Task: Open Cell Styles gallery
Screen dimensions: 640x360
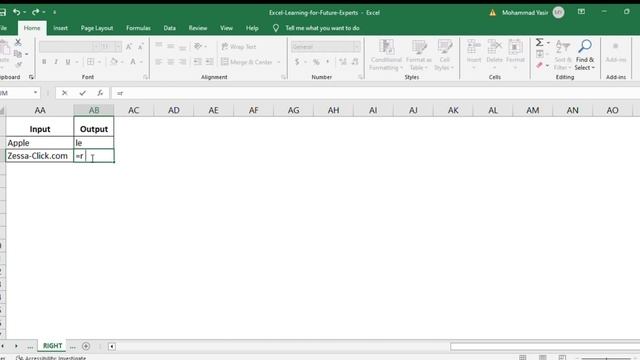Action: (x=444, y=55)
